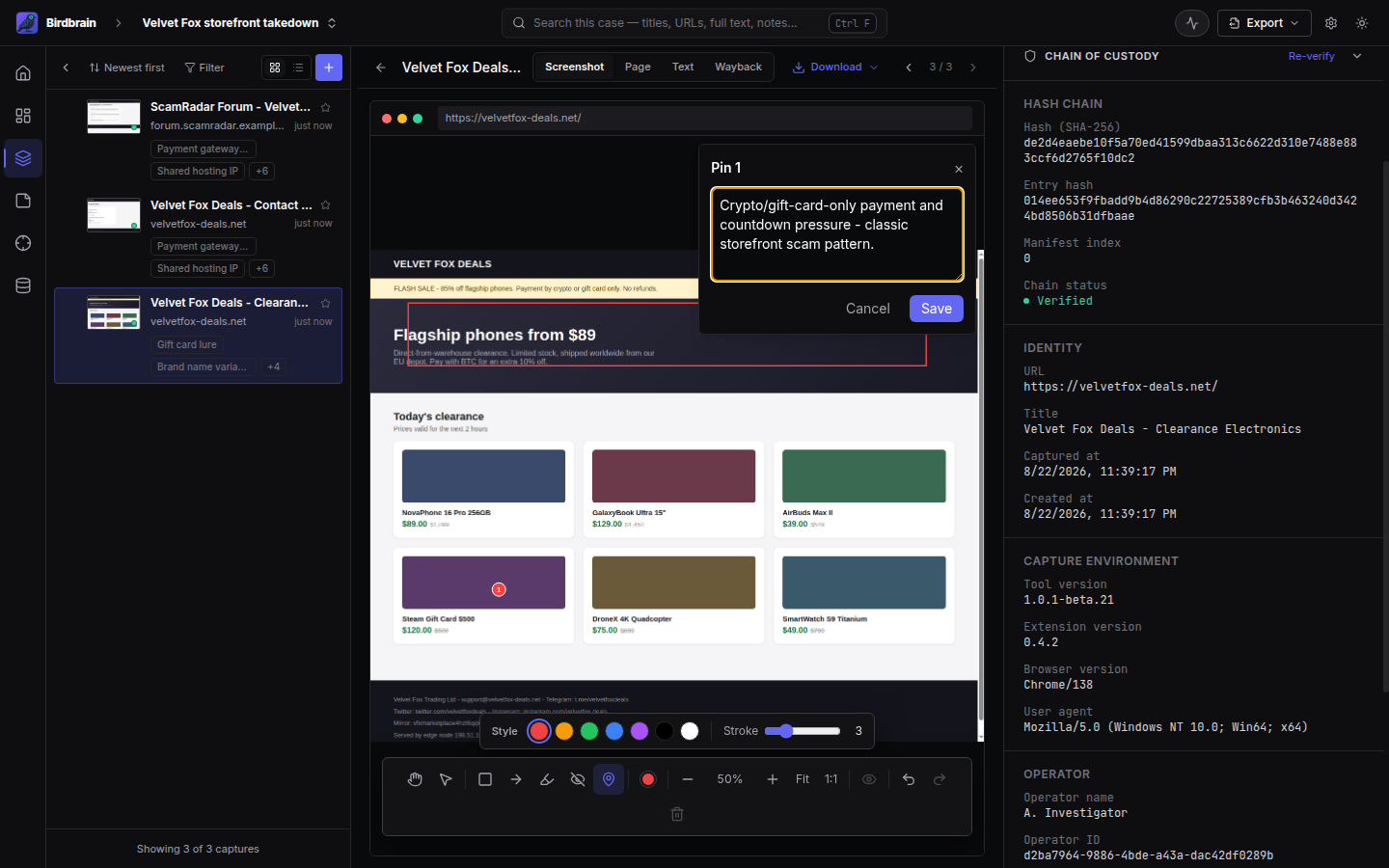Star the ScamRadar Forum capture
The height and width of the screenshot is (868, 1389).
tap(326, 107)
